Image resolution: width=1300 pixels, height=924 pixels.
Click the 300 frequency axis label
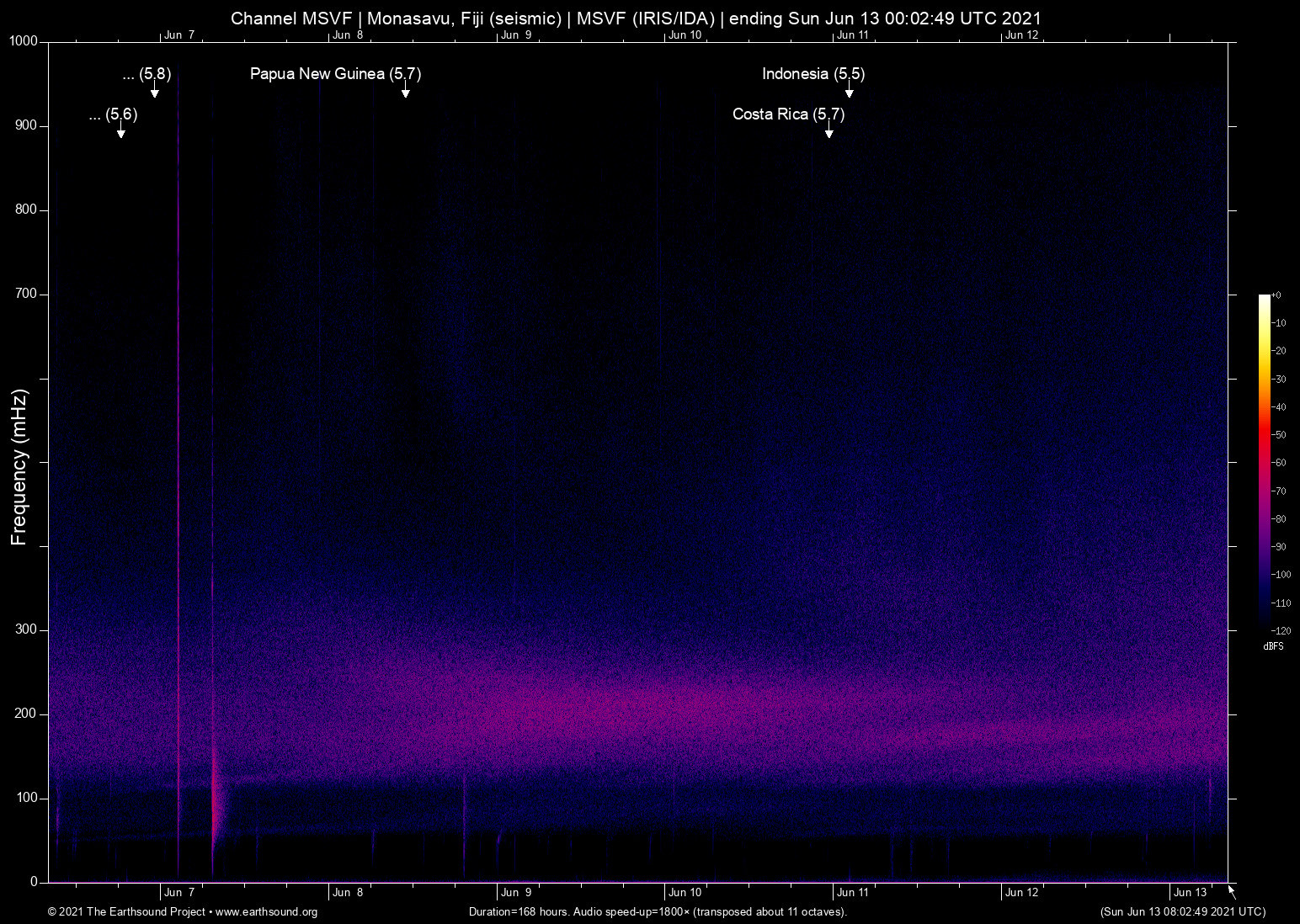tap(27, 630)
